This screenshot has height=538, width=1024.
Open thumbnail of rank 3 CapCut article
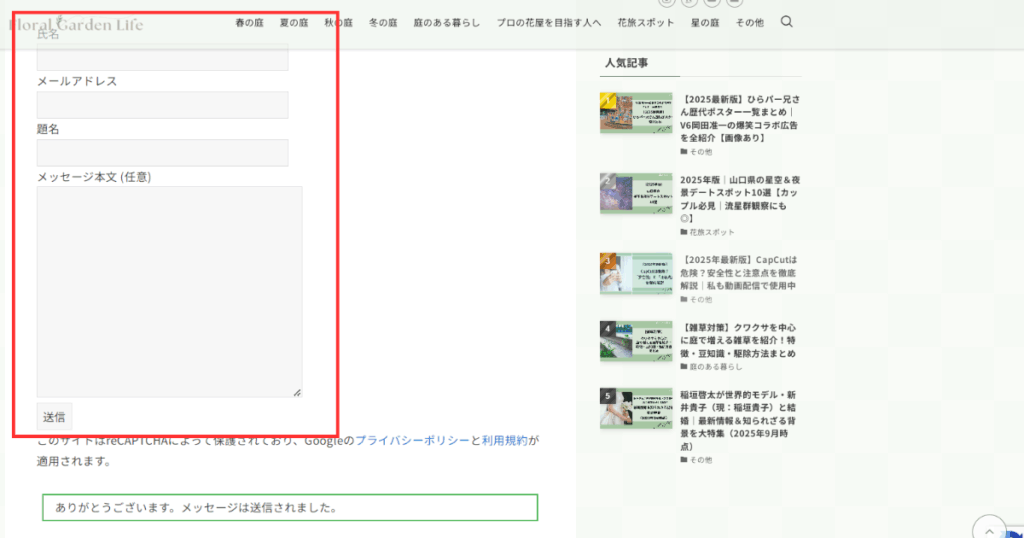pos(636,274)
